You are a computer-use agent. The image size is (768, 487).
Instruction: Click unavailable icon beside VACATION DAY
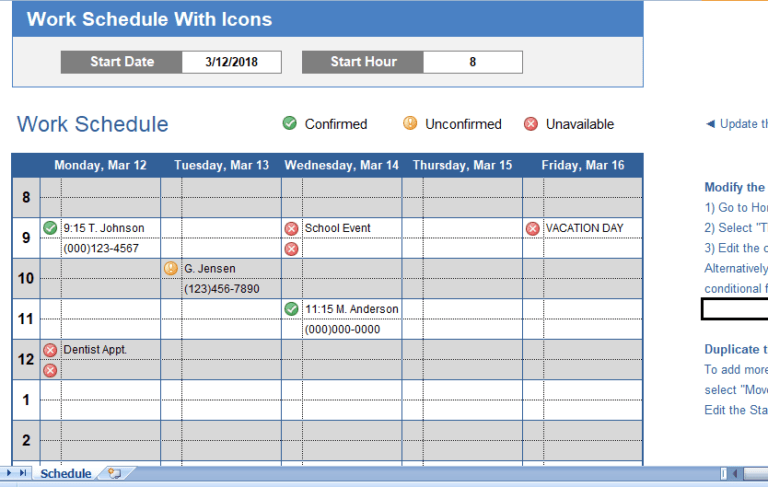pos(532,228)
